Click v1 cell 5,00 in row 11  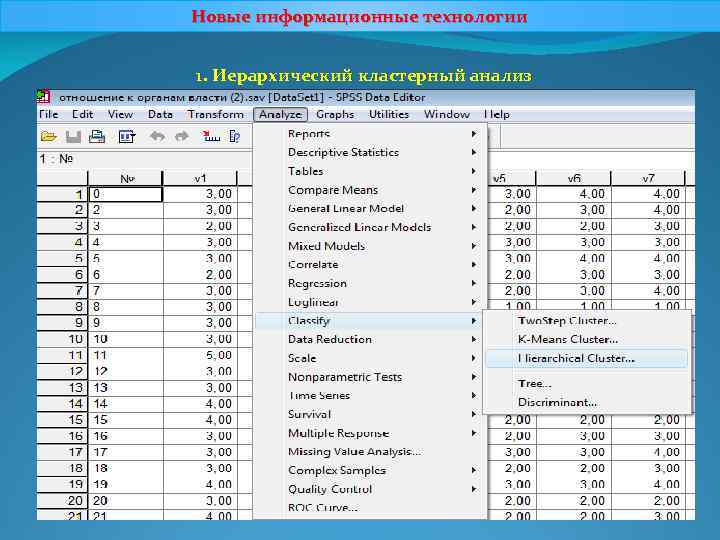point(200,355)
